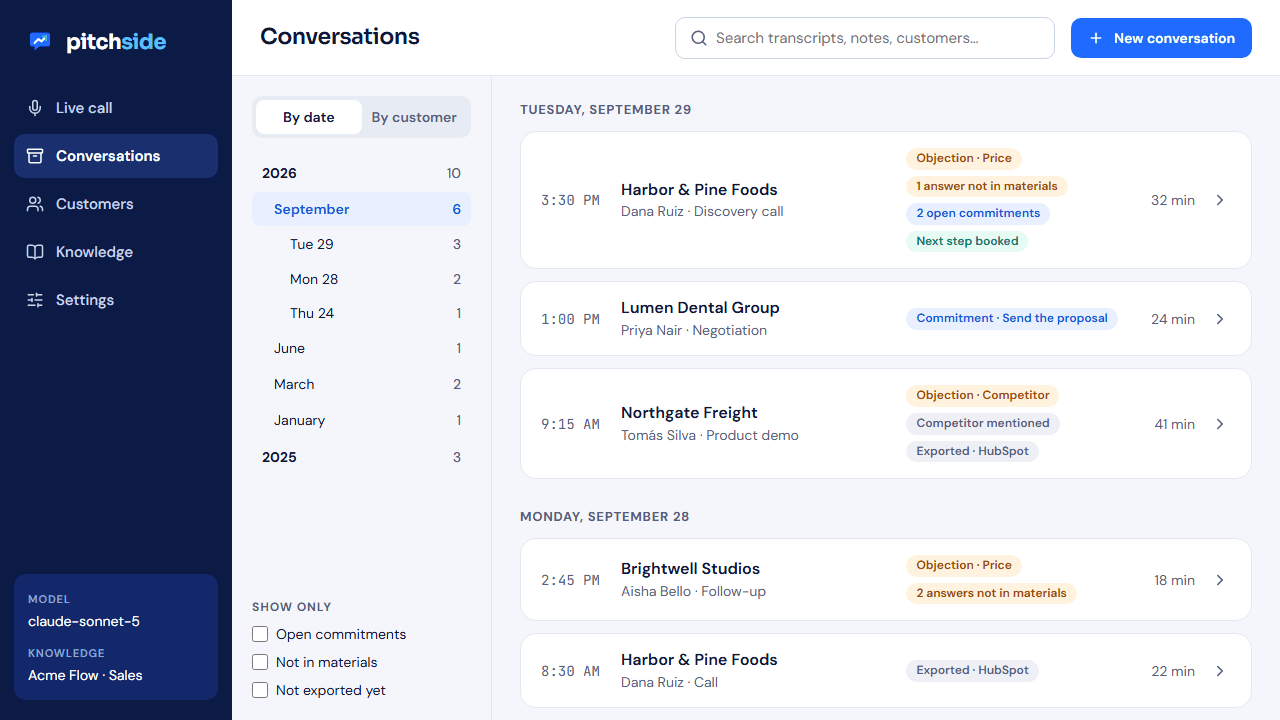This screenshot has height=720, width=1280.
Task: Click the Conversations archive icon
Action: coord(35,156)
